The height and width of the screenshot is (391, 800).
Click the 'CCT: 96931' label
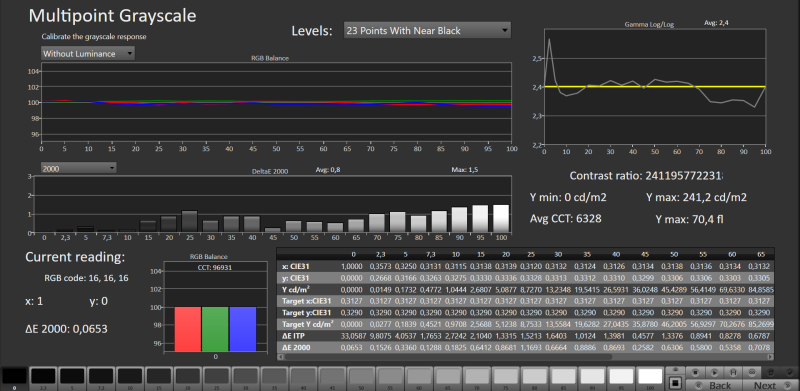click(x=215, y=267)
